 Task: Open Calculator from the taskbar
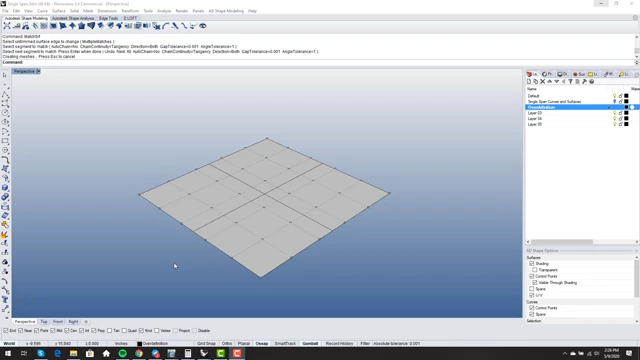(x=188, y=353)
